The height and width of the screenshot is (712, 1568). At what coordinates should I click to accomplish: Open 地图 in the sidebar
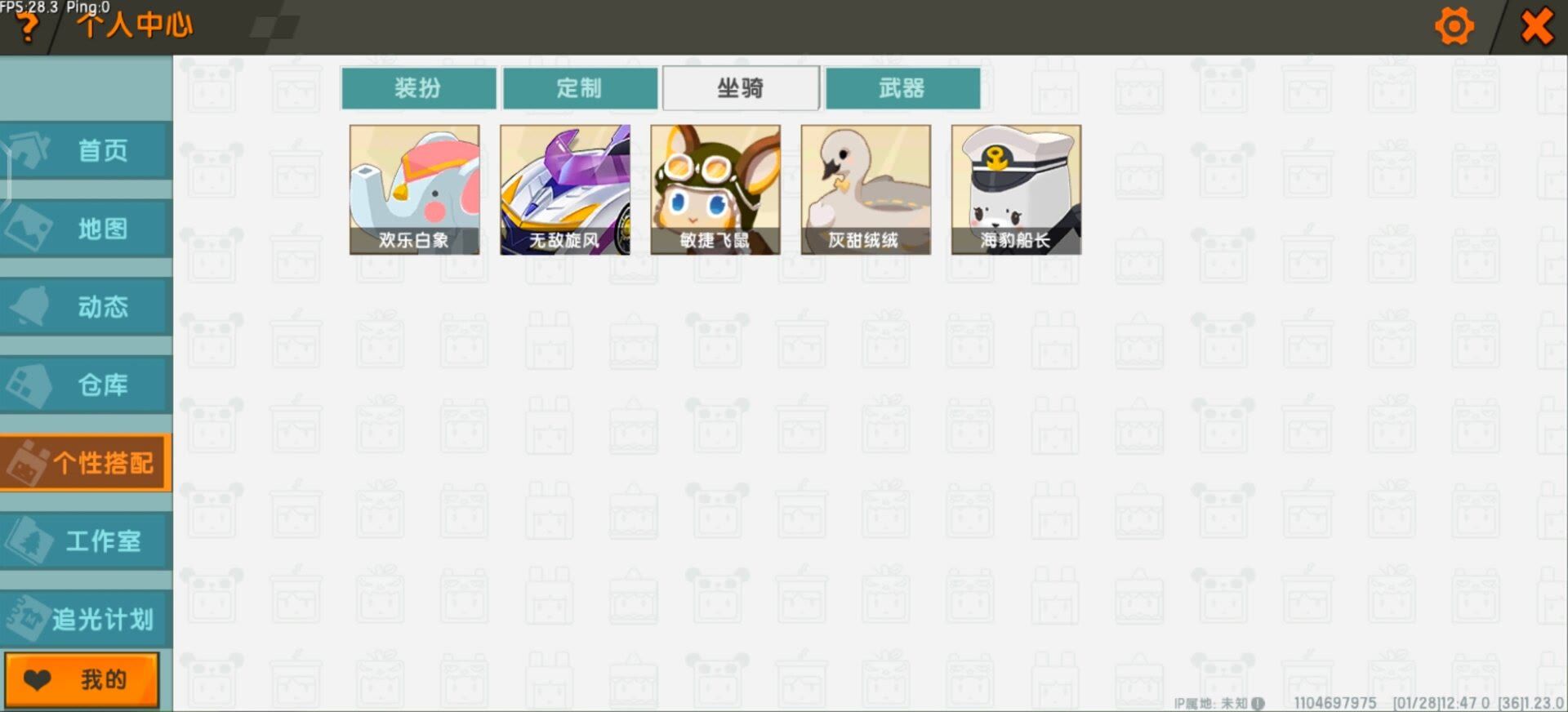click(x=86, y=229)
